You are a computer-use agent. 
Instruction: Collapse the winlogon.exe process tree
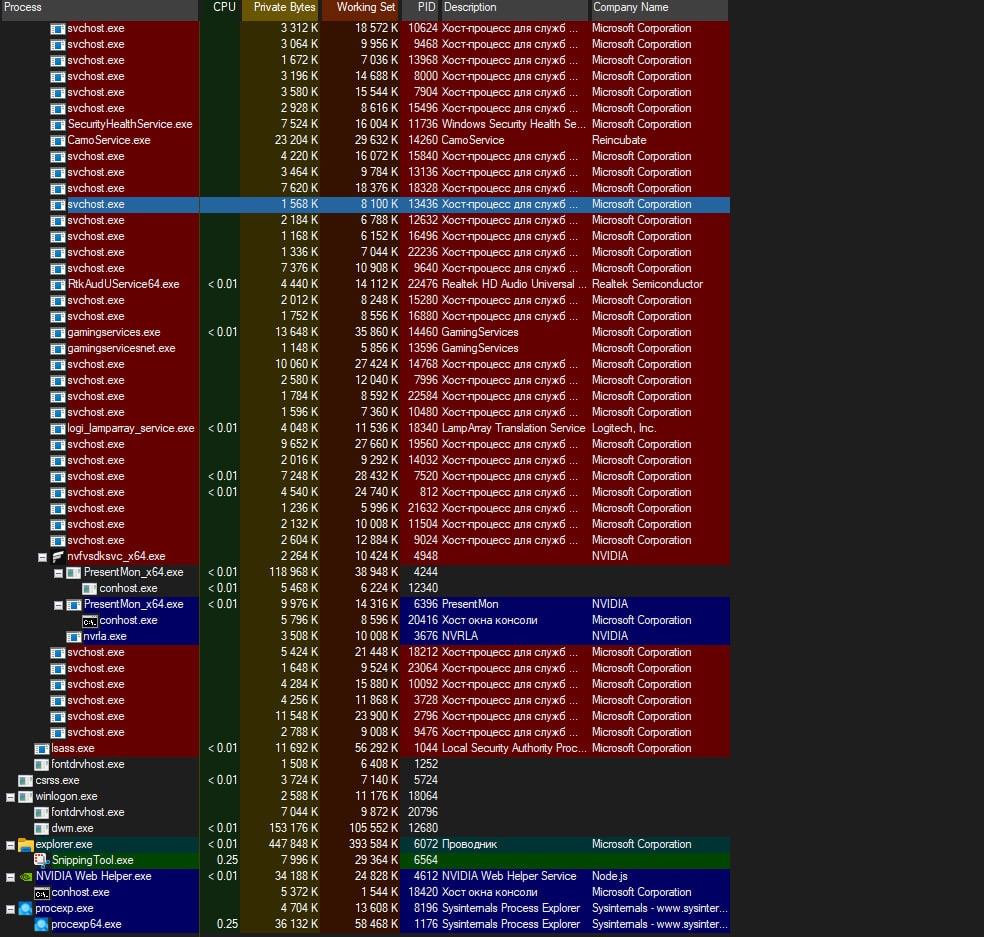[11, 797]
